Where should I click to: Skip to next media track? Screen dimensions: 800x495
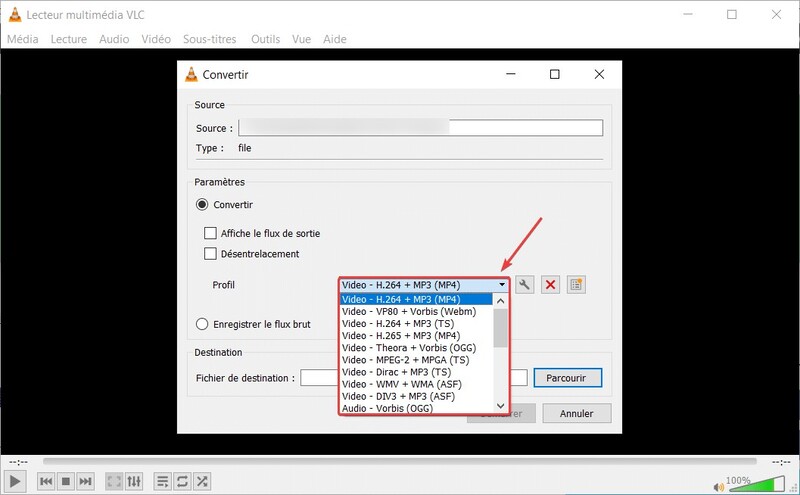click(x=85, y=481)
